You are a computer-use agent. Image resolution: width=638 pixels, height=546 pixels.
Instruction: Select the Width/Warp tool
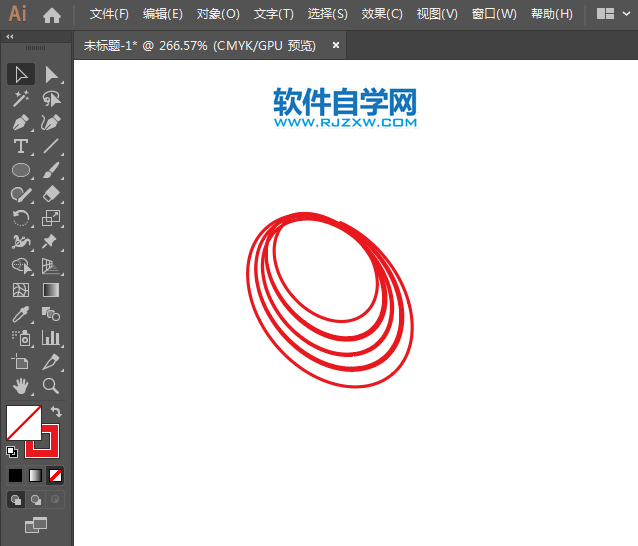click(x=21, y=242)
